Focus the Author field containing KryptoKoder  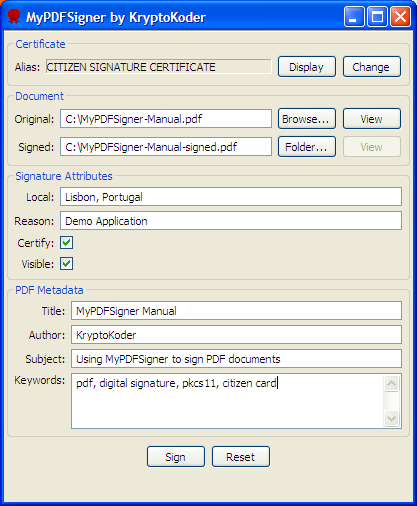tap(236, 335)
